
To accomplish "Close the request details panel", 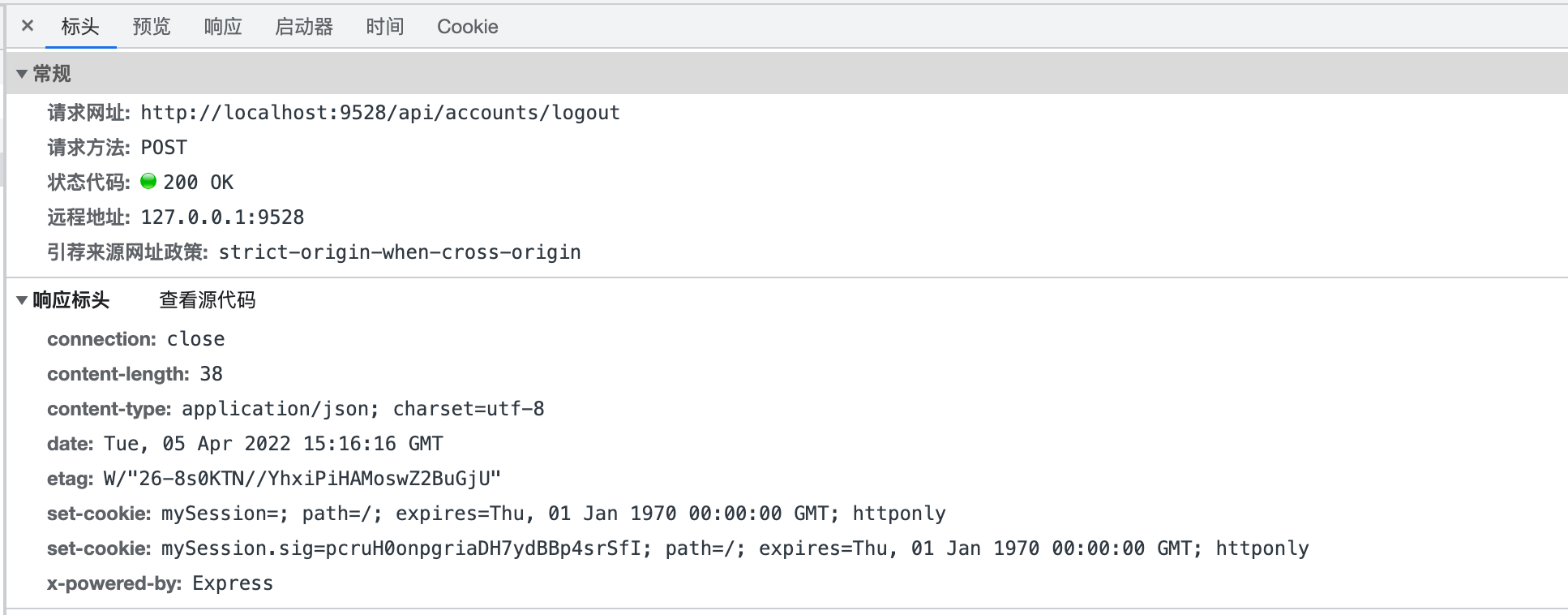I will coord(27,26).
